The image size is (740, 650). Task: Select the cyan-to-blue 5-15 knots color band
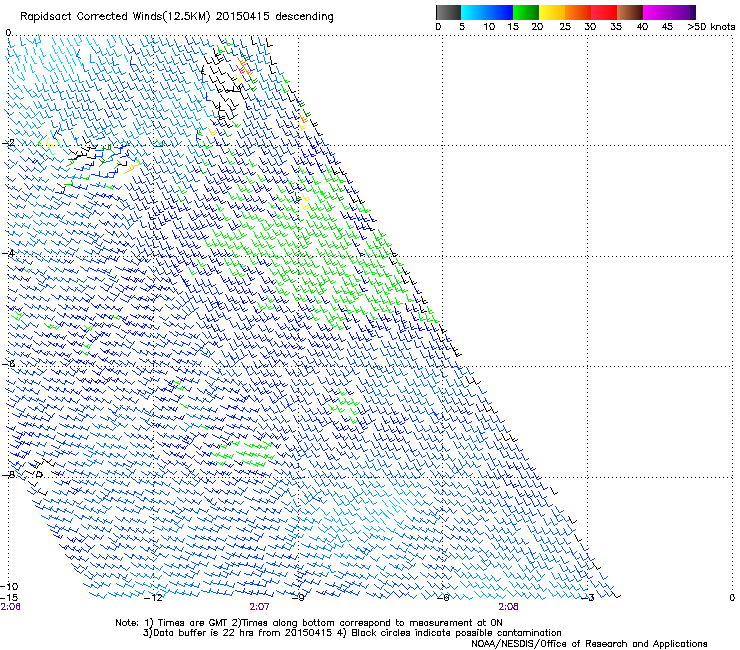[487, 12]
